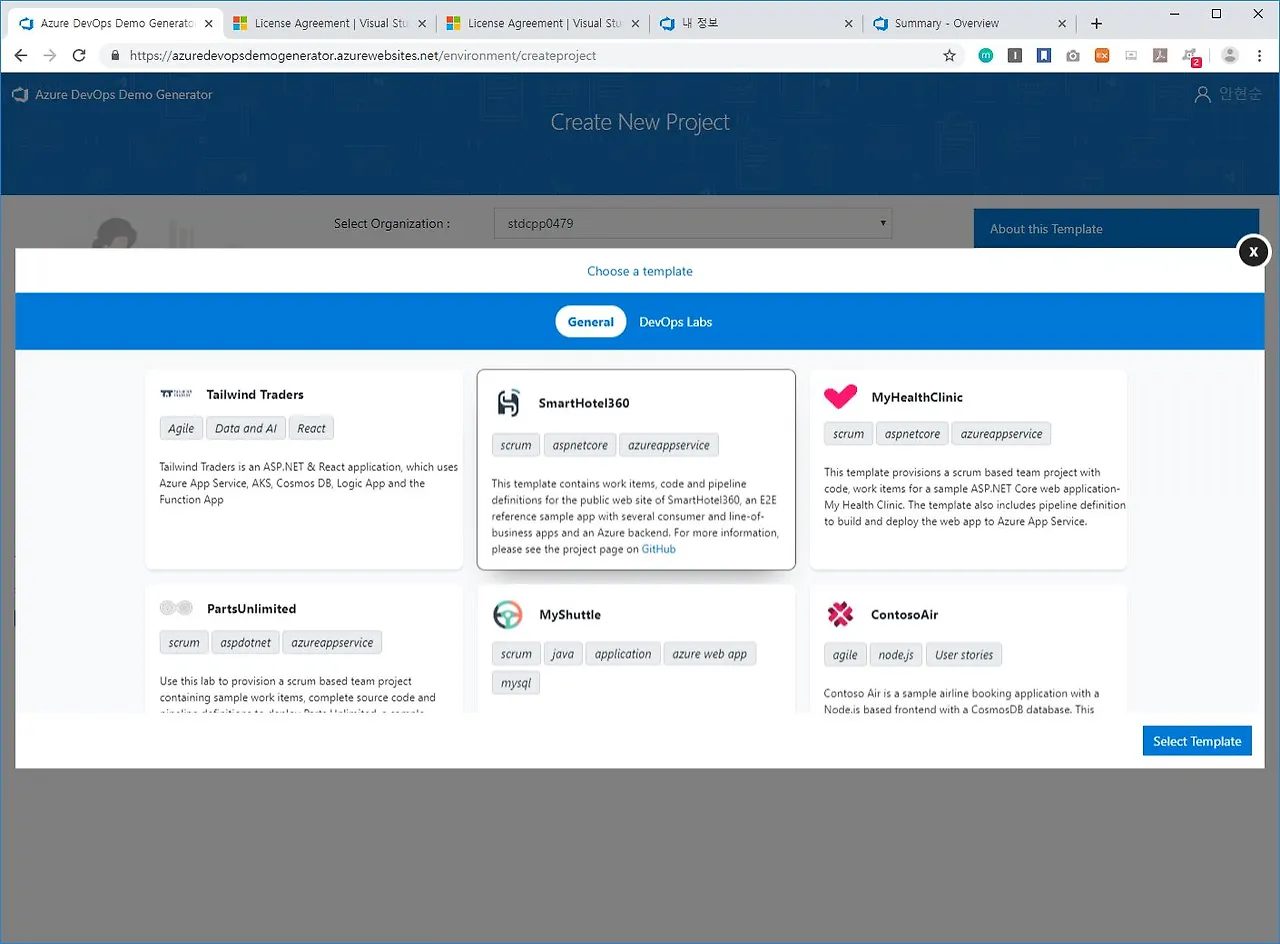Click the Azure DevOps Demo Generator header link

124,95
